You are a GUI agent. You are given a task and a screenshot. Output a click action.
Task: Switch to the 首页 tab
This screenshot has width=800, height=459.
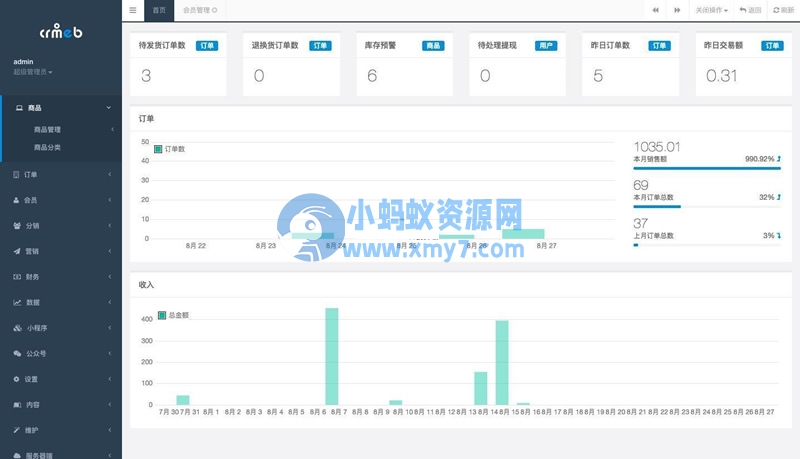click(159, 10)
